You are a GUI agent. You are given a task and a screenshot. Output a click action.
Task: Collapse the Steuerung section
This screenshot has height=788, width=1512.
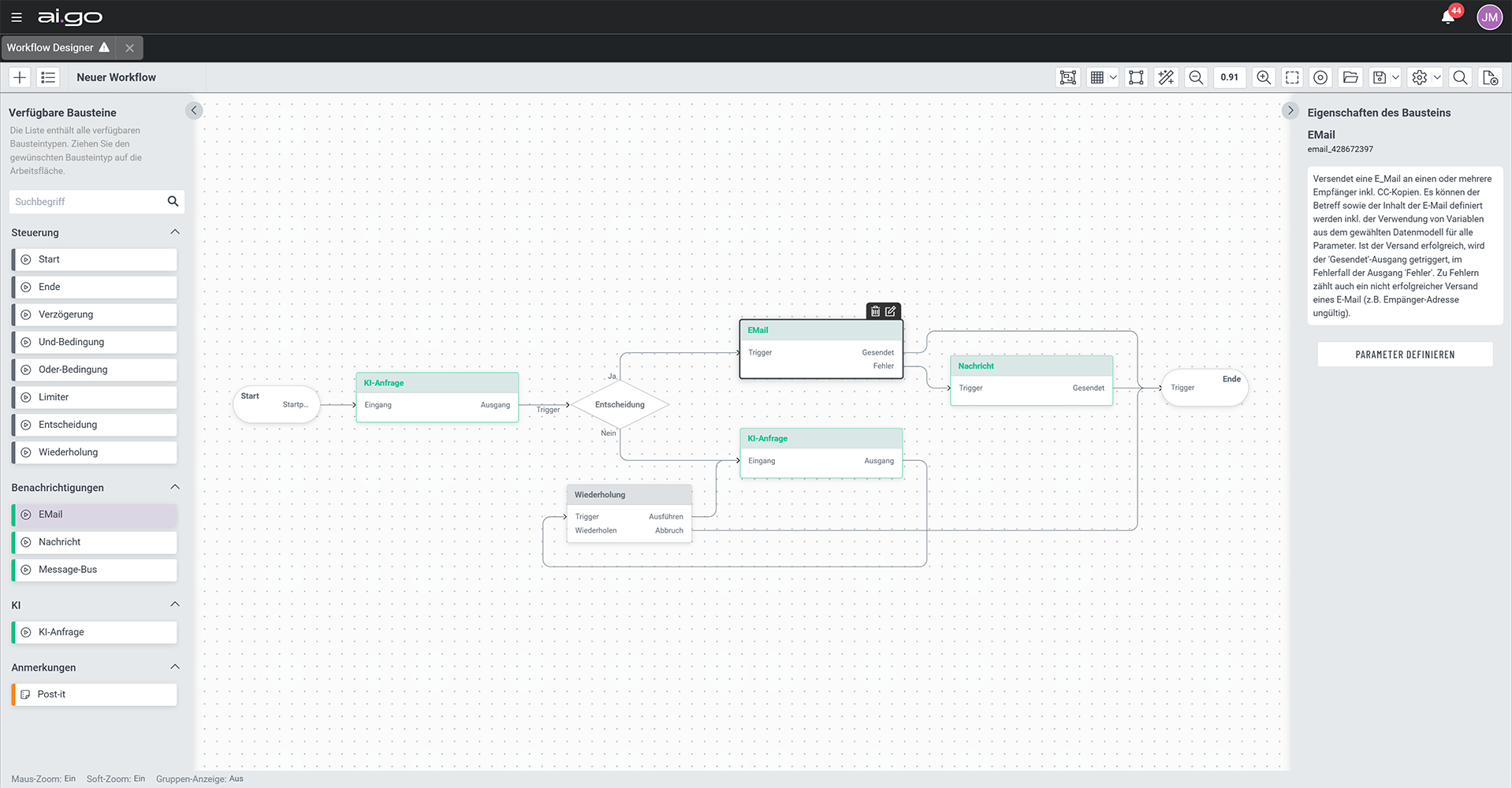coord(175,232)
